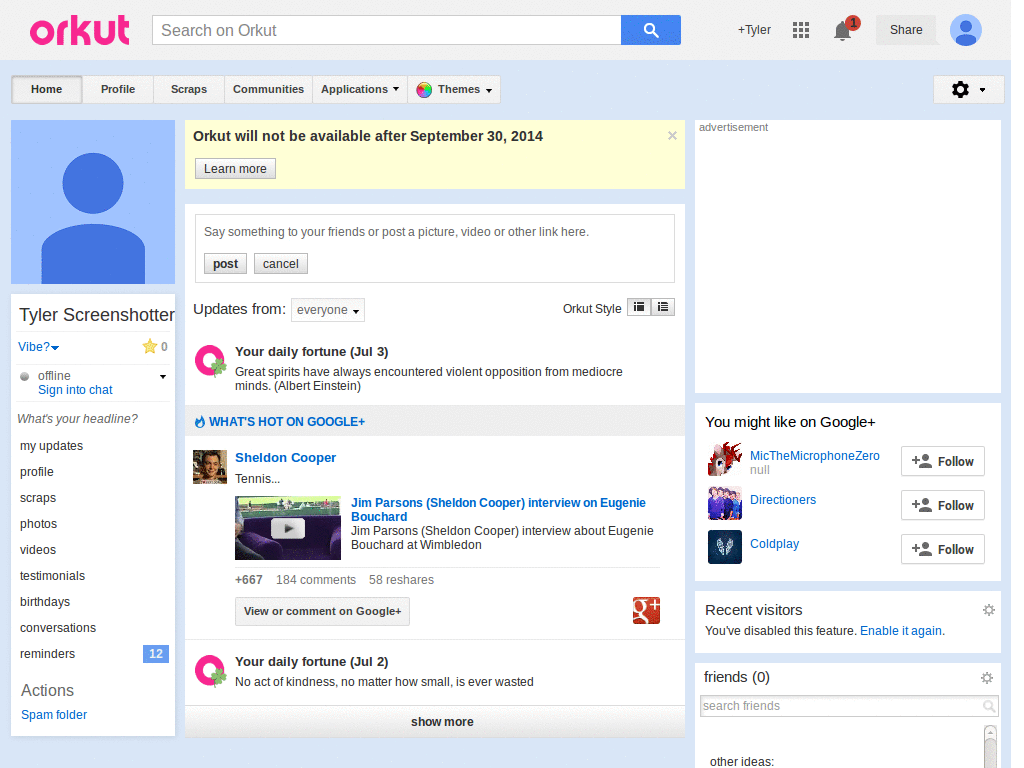Image resolution: width=1024 pixels, height=768 pixels.
Task: Click the search friends magnifier icon
Action: (x=989, y=706)
